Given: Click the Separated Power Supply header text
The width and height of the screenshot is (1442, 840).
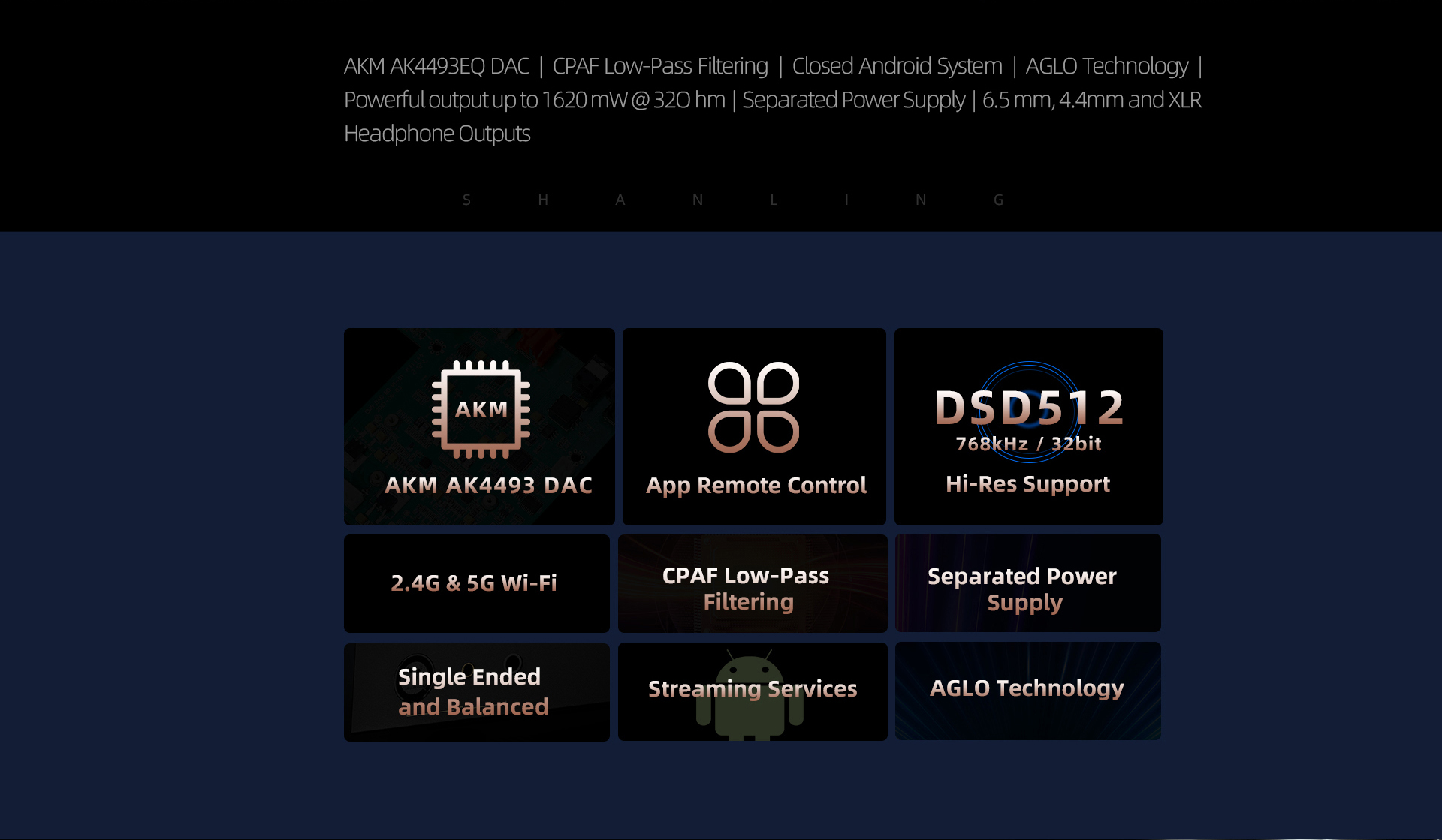Looking at the screenshot, I should (x=853, y=100).
